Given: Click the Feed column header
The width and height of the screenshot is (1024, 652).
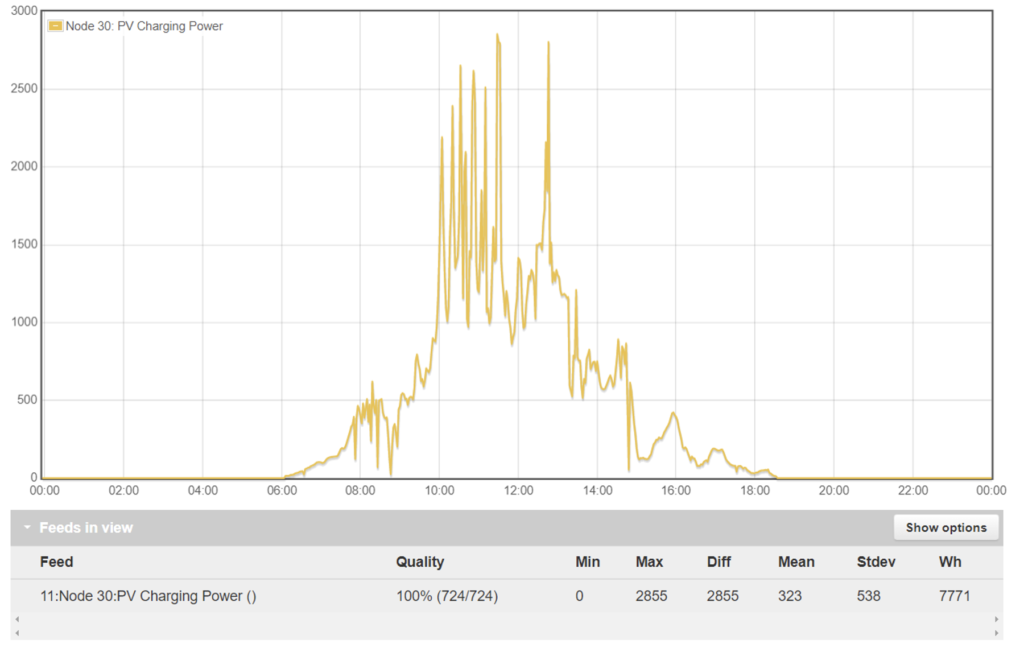Looking at the screenshot, I should [x=56, y=562].
